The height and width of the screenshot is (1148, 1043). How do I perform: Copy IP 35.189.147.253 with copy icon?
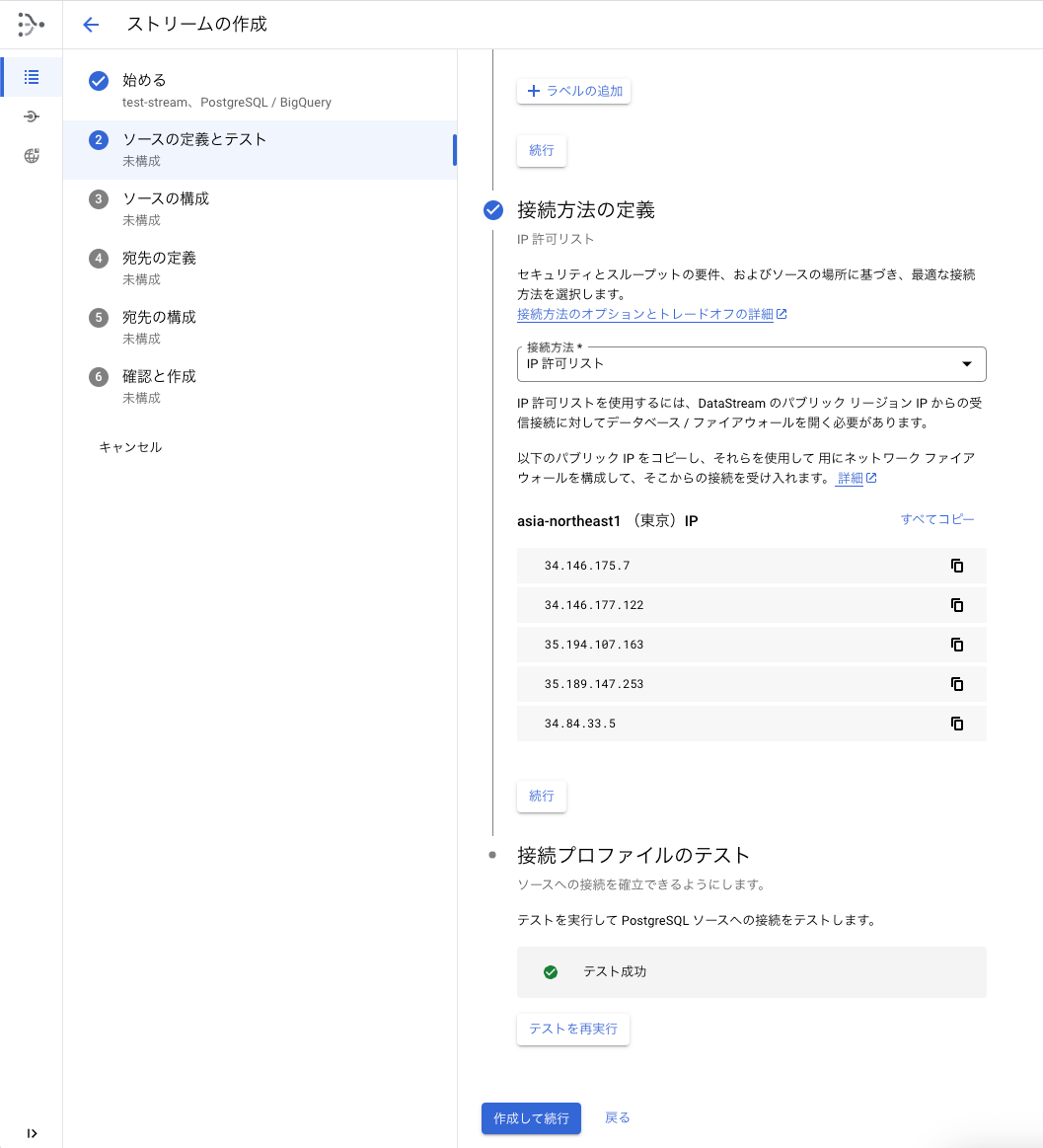956,684
